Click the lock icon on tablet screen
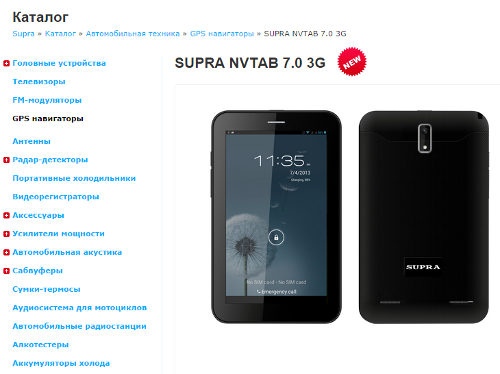The image size is (500, 374). pos(276,237)
